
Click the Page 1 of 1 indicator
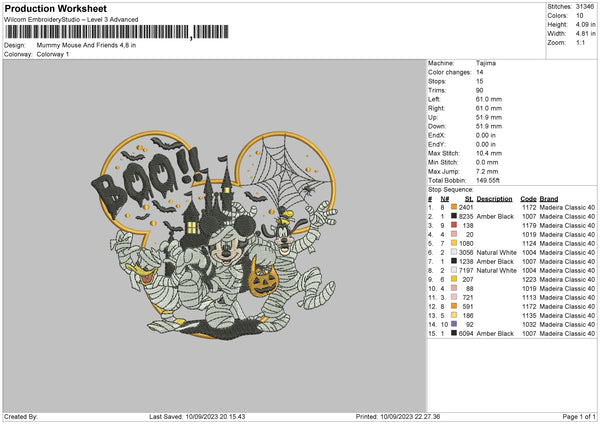pos(579,416)
